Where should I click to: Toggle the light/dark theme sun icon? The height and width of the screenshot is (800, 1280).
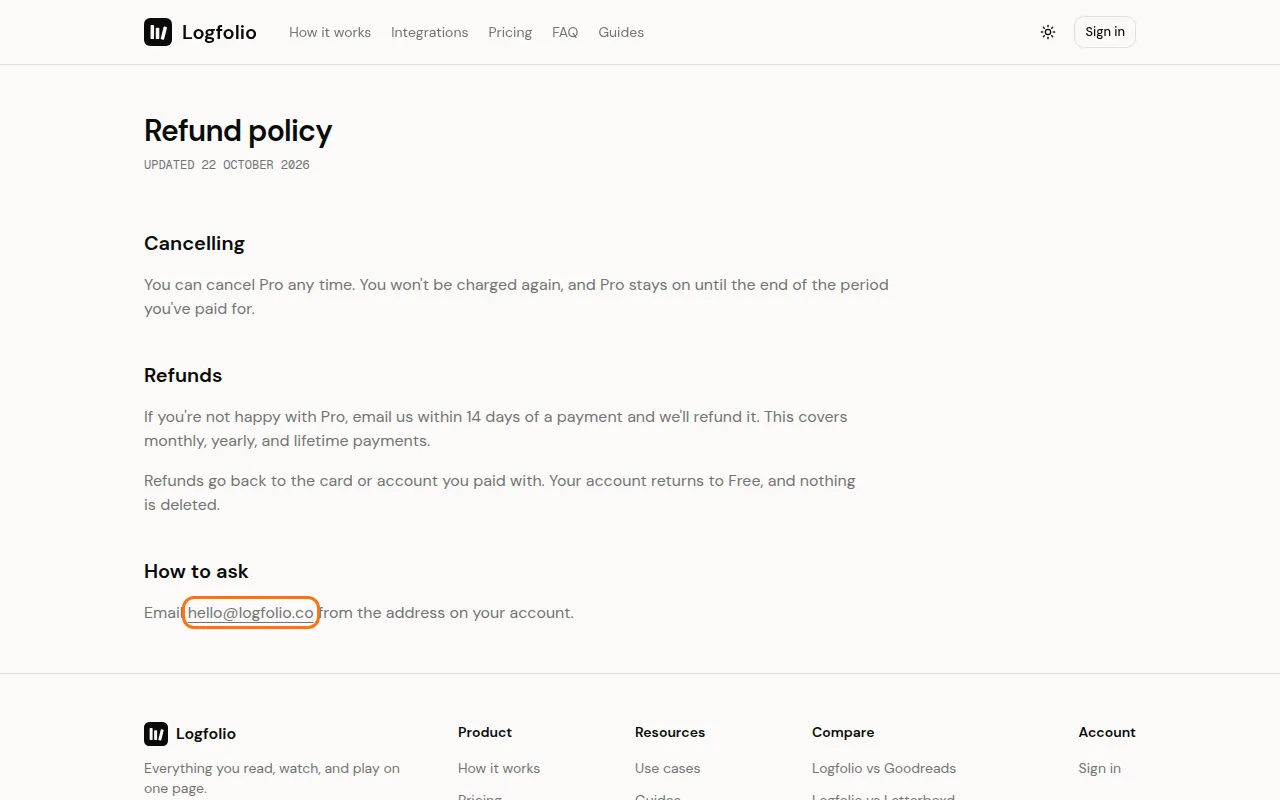click(x=1048, y=32)
